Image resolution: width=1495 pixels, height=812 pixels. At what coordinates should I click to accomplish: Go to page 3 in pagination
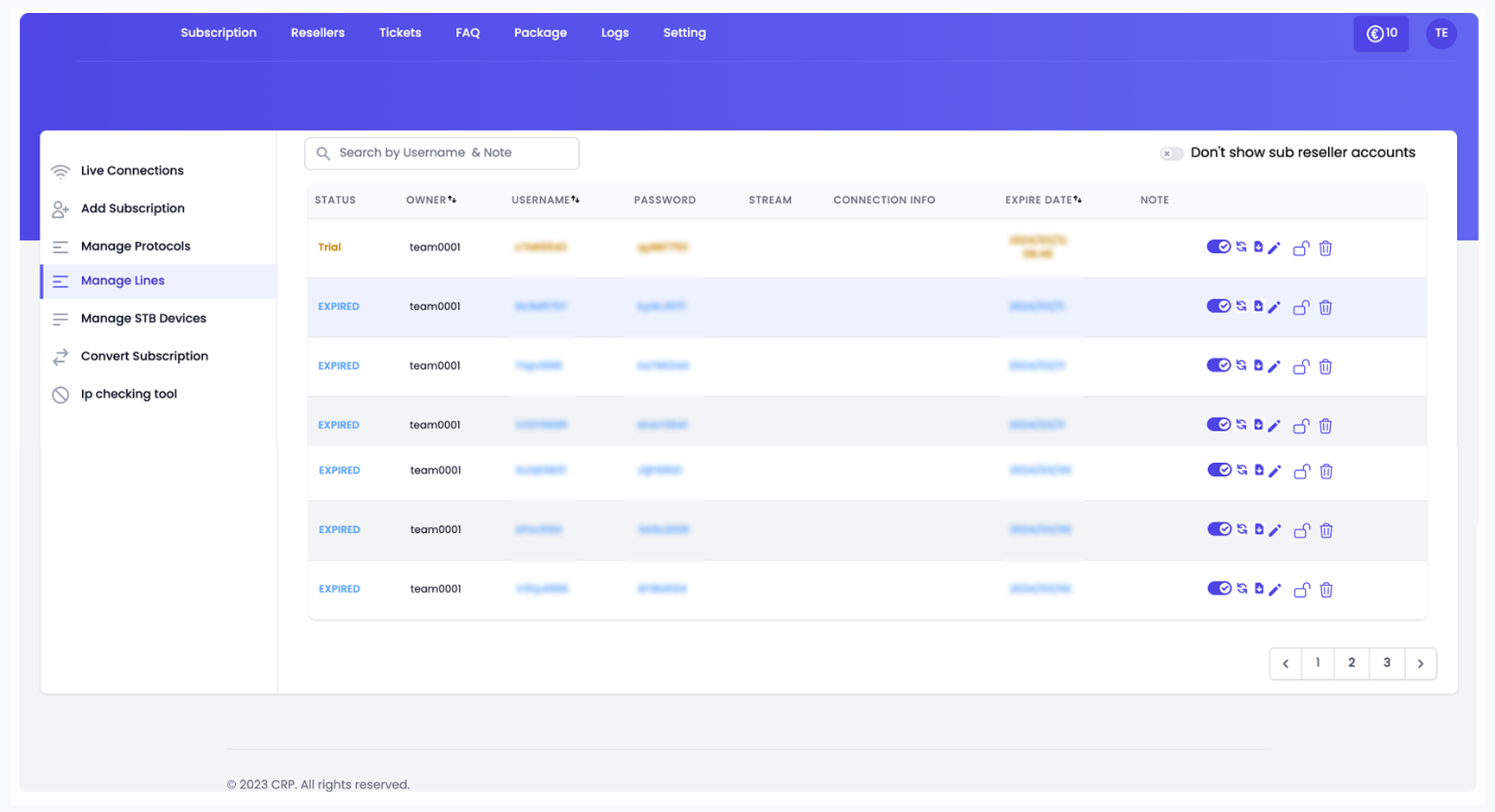(1387, 663)
